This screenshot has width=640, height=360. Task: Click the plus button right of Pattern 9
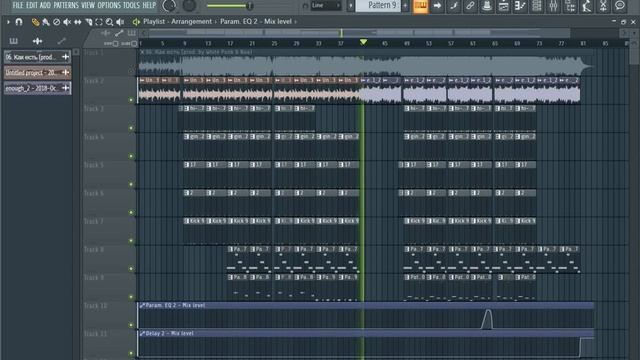point(405,6)
